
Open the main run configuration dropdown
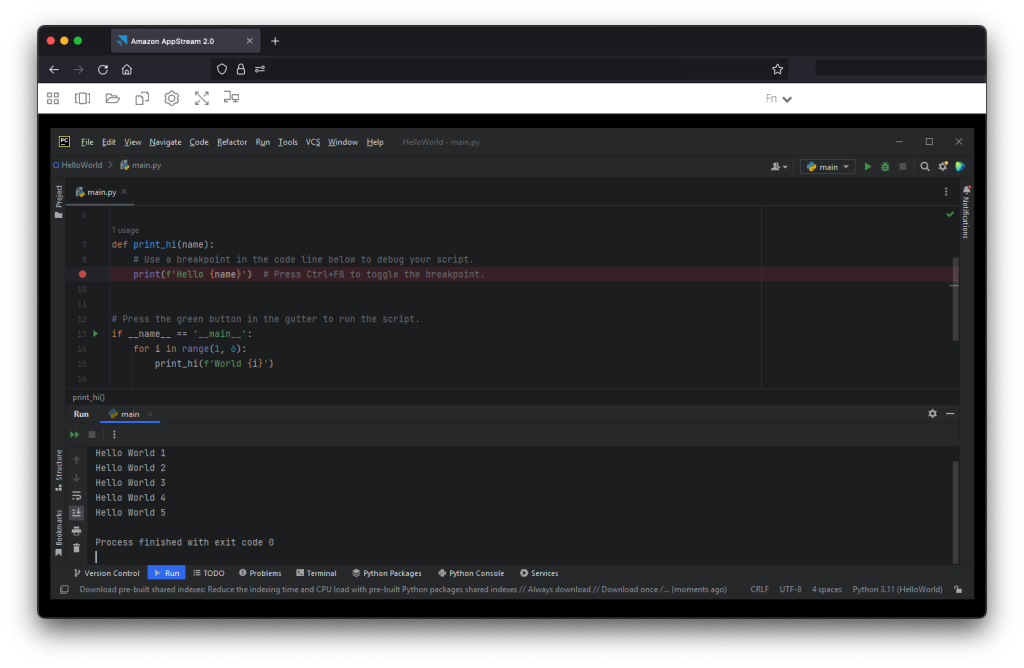point(827,166)
